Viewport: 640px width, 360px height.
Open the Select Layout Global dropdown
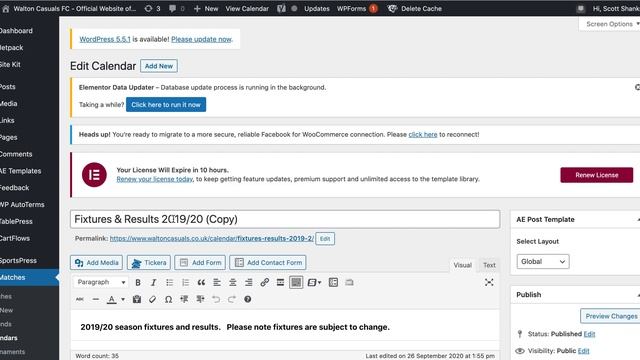coord(542,261)
